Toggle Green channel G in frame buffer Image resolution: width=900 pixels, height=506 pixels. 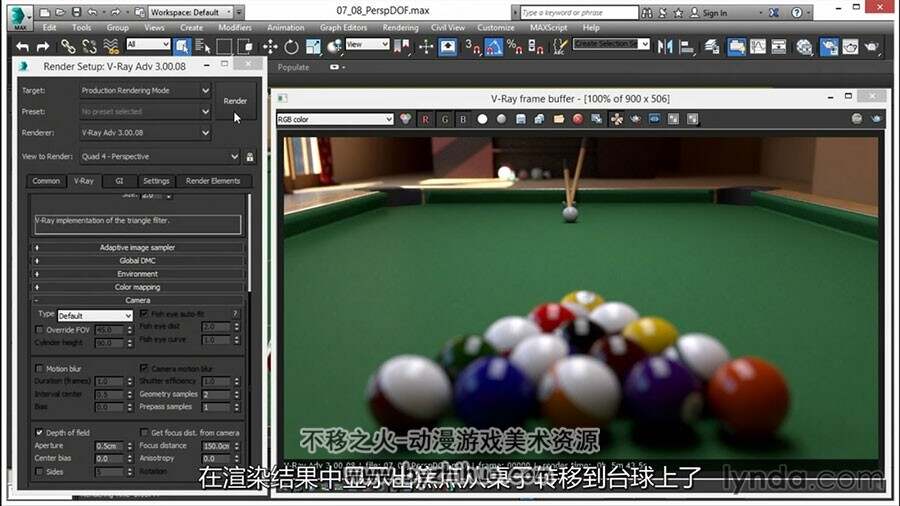point(444,119)
